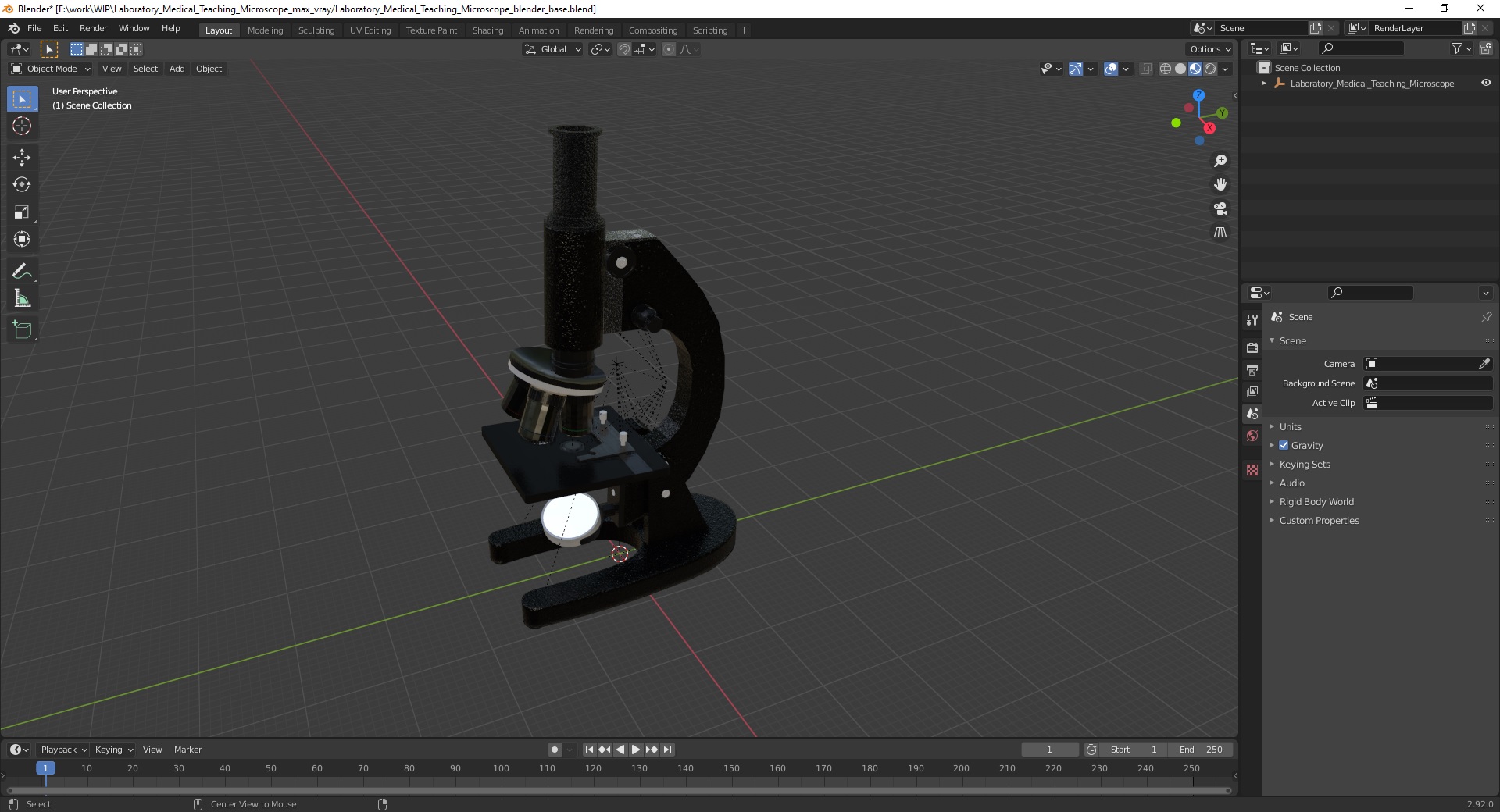Screen dimensions: 1500x812
Task: Expand the Laboratory_Medical_Teaching_Microscope collection
Action: click(x=1264, y=84)
